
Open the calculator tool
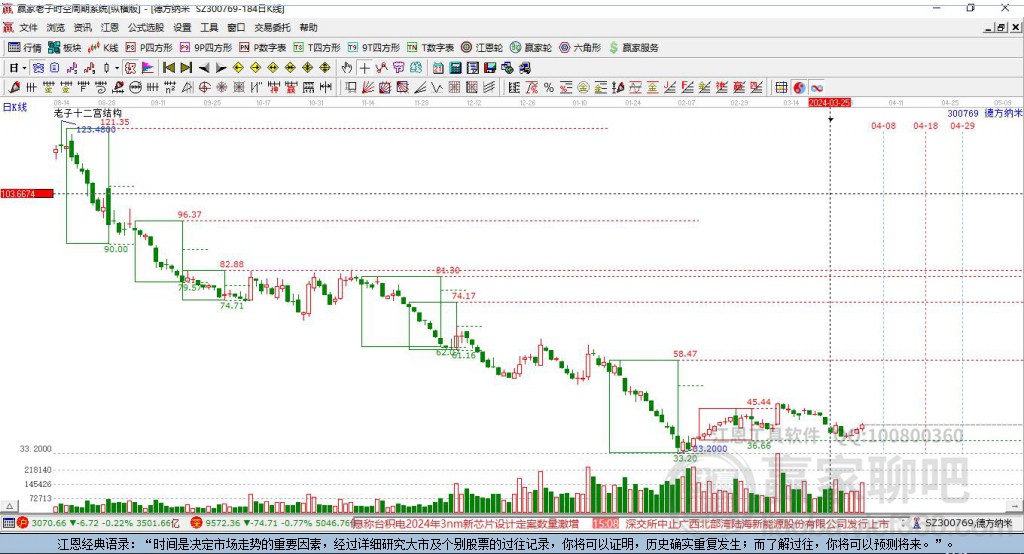point(455,68)
